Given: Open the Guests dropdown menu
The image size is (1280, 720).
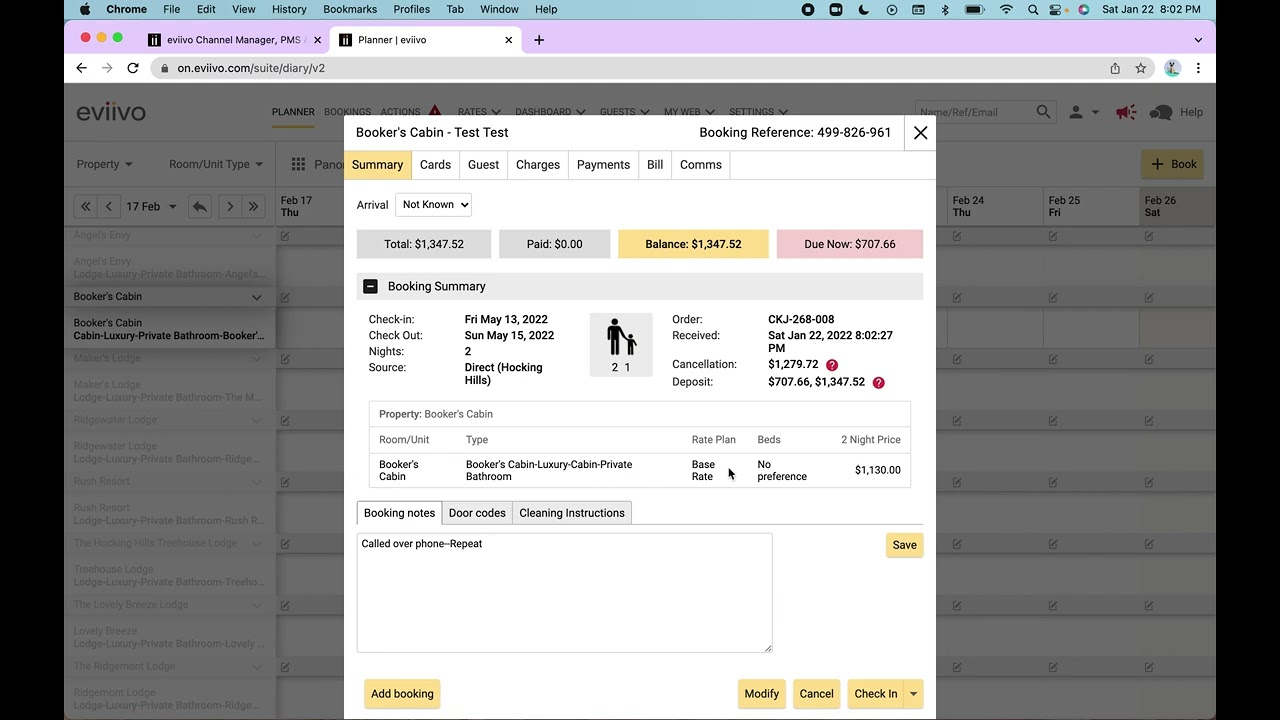Looking at the screenshot, I should pyautogui.click(x=624, y=112).
